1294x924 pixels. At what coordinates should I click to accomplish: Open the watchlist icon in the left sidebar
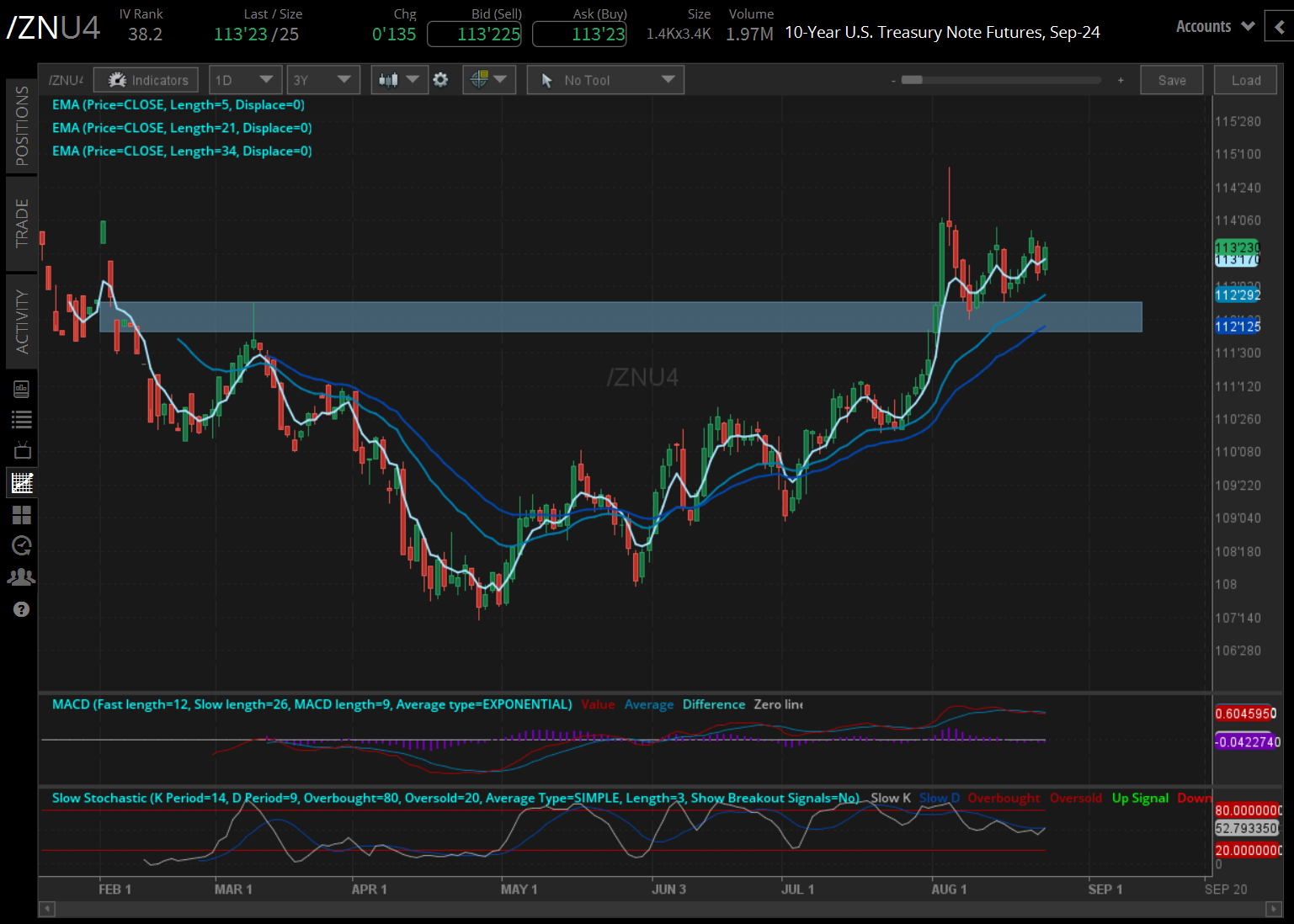point(22,419)
